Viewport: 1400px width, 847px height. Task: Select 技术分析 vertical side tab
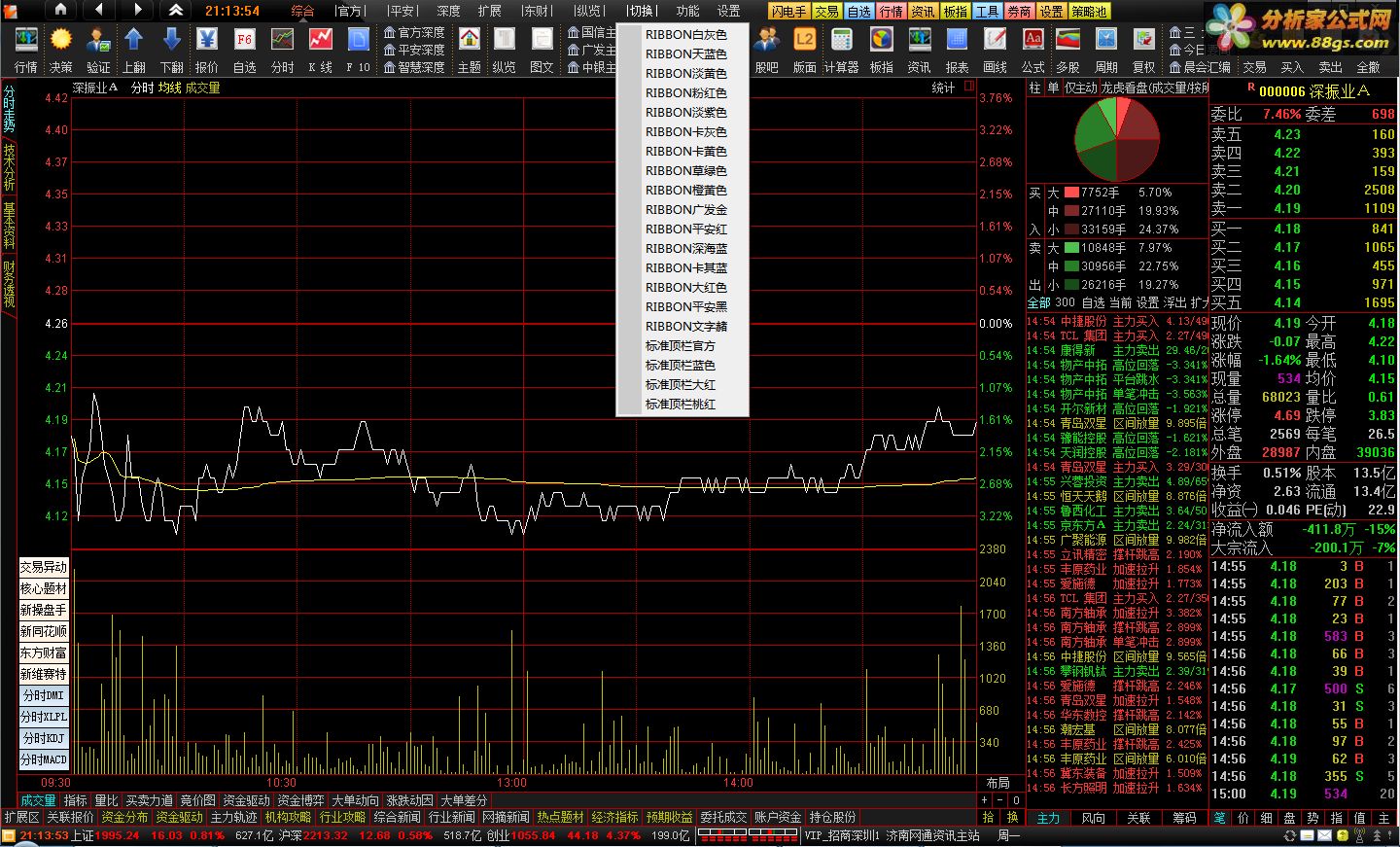click(9, 167)
